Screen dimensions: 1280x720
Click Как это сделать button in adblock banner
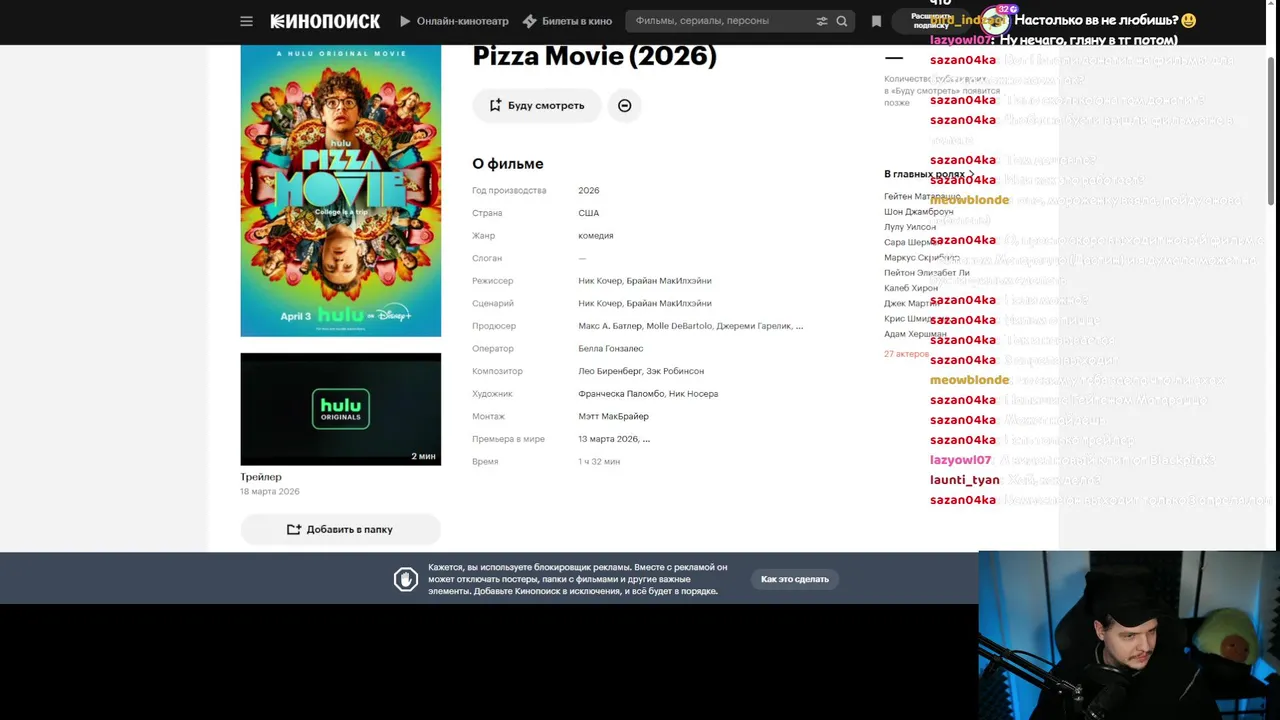(x=795, y=579)
